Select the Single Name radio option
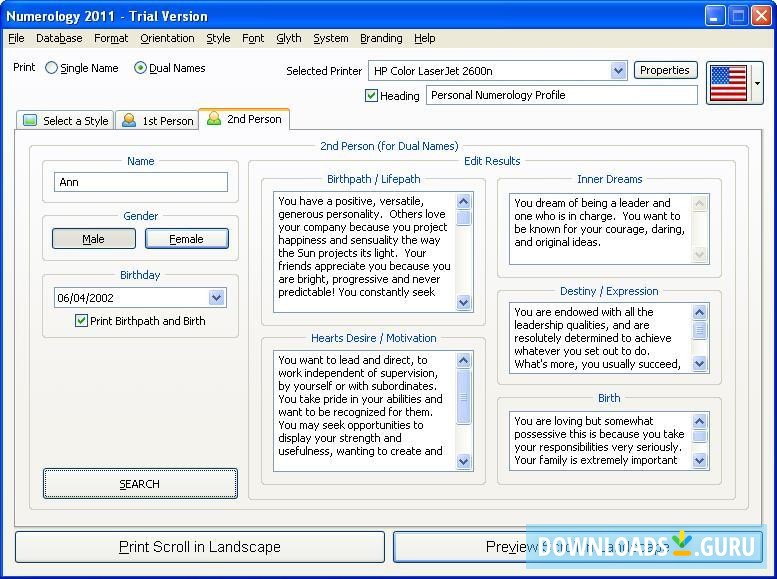Viewport: 777px width, 579px height. click(52, 69)
